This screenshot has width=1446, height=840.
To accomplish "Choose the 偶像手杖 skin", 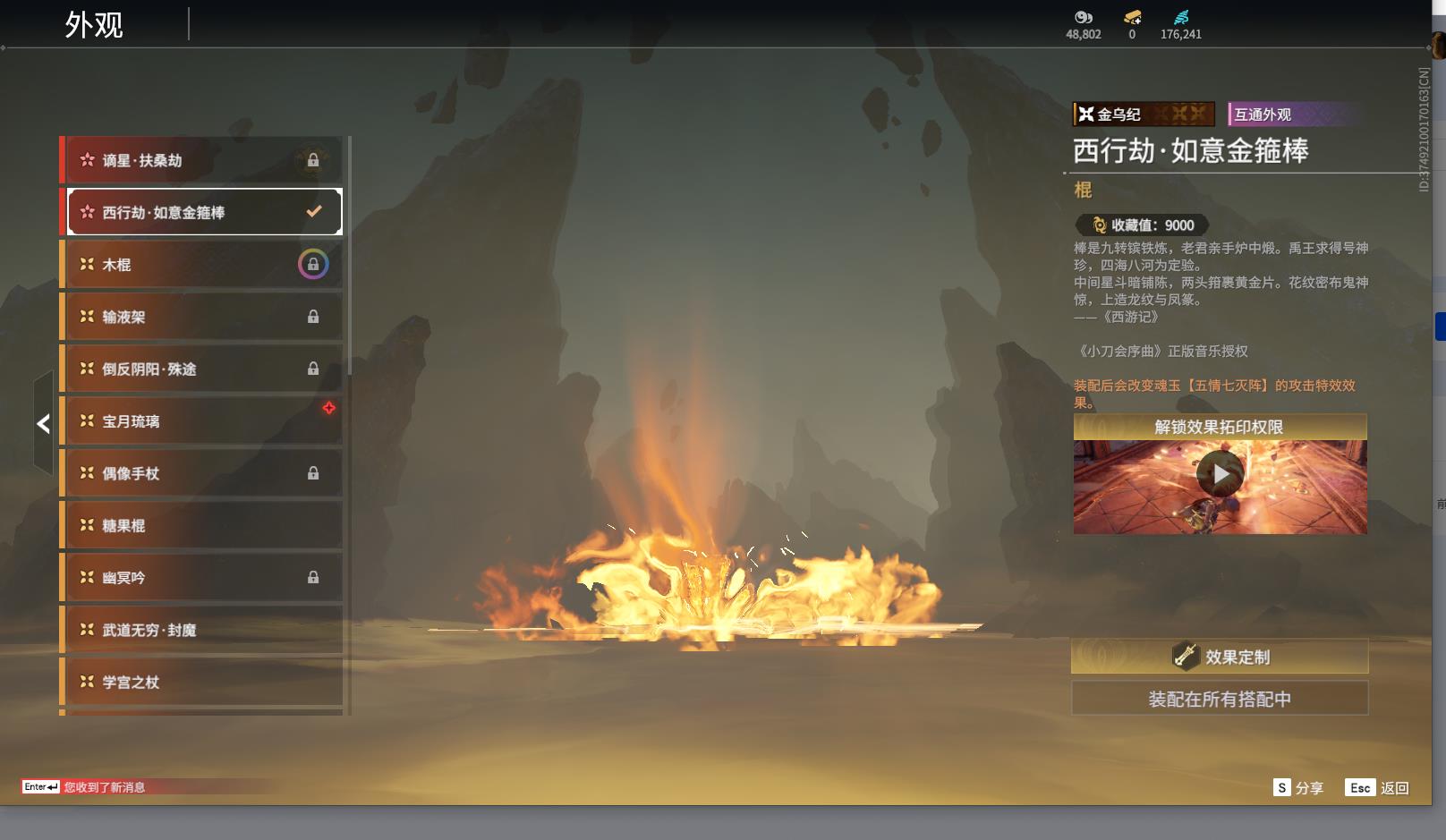I will 201,473.
